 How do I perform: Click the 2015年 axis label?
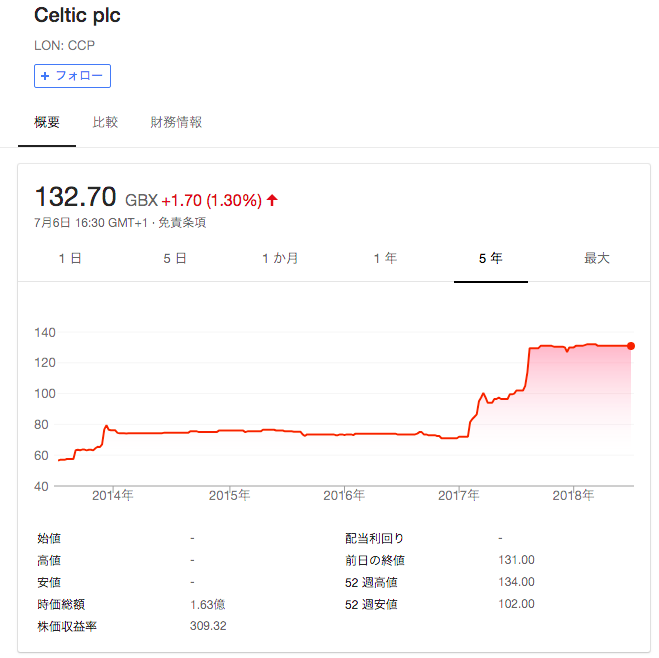tap(229, 495)
